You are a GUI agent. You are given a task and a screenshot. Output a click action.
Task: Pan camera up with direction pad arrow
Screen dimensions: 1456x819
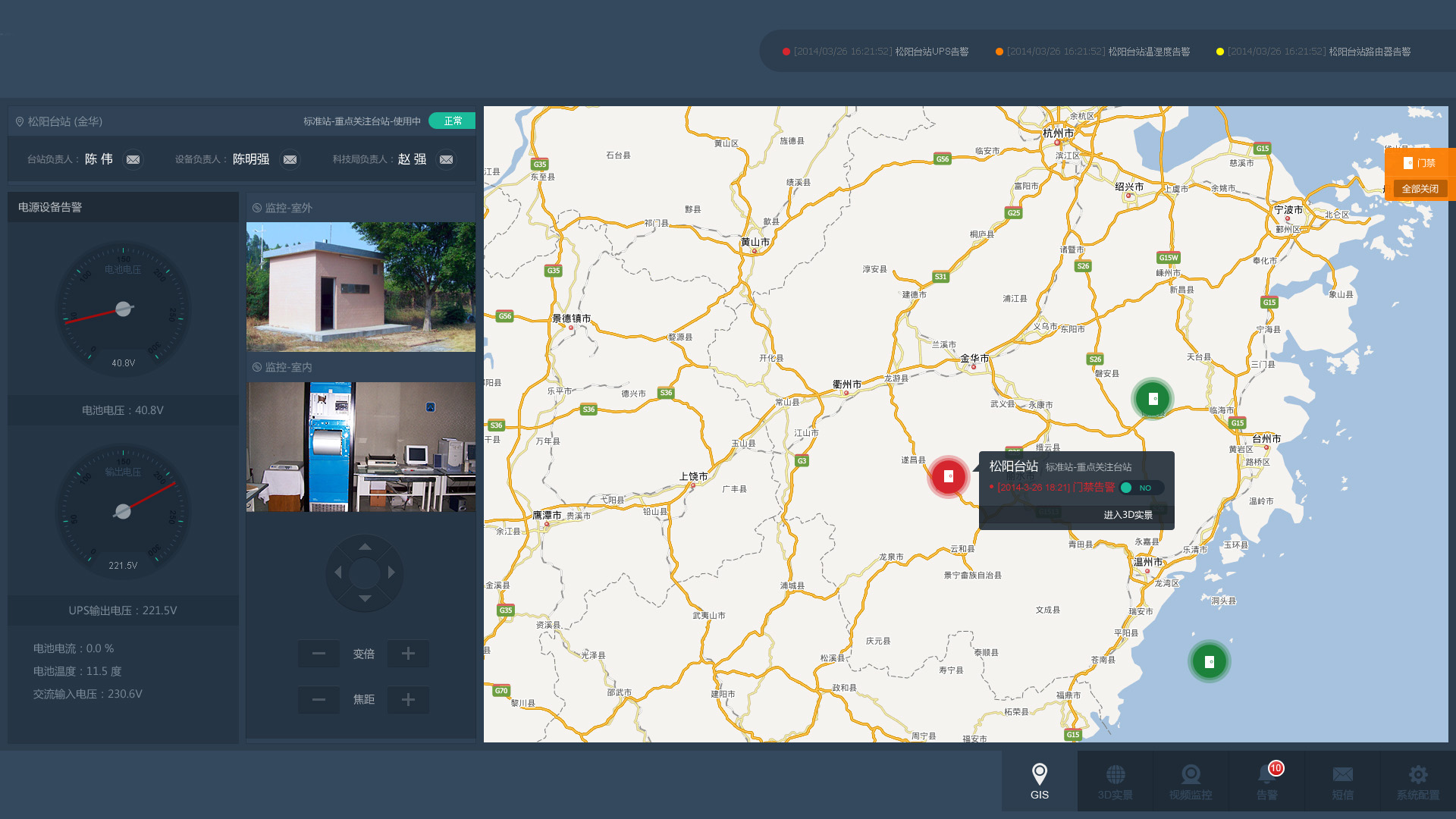[x=365, y=547]
